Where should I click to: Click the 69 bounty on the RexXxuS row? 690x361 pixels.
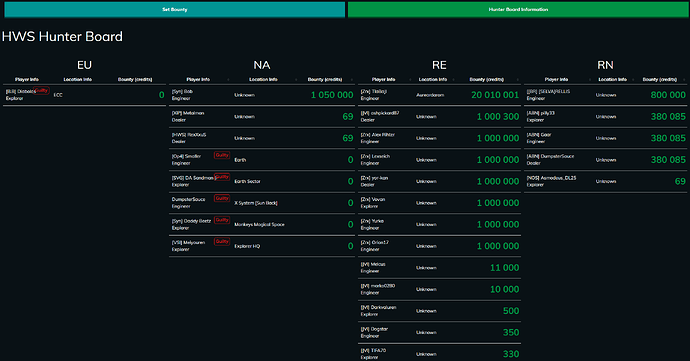[x=348, y=138]
